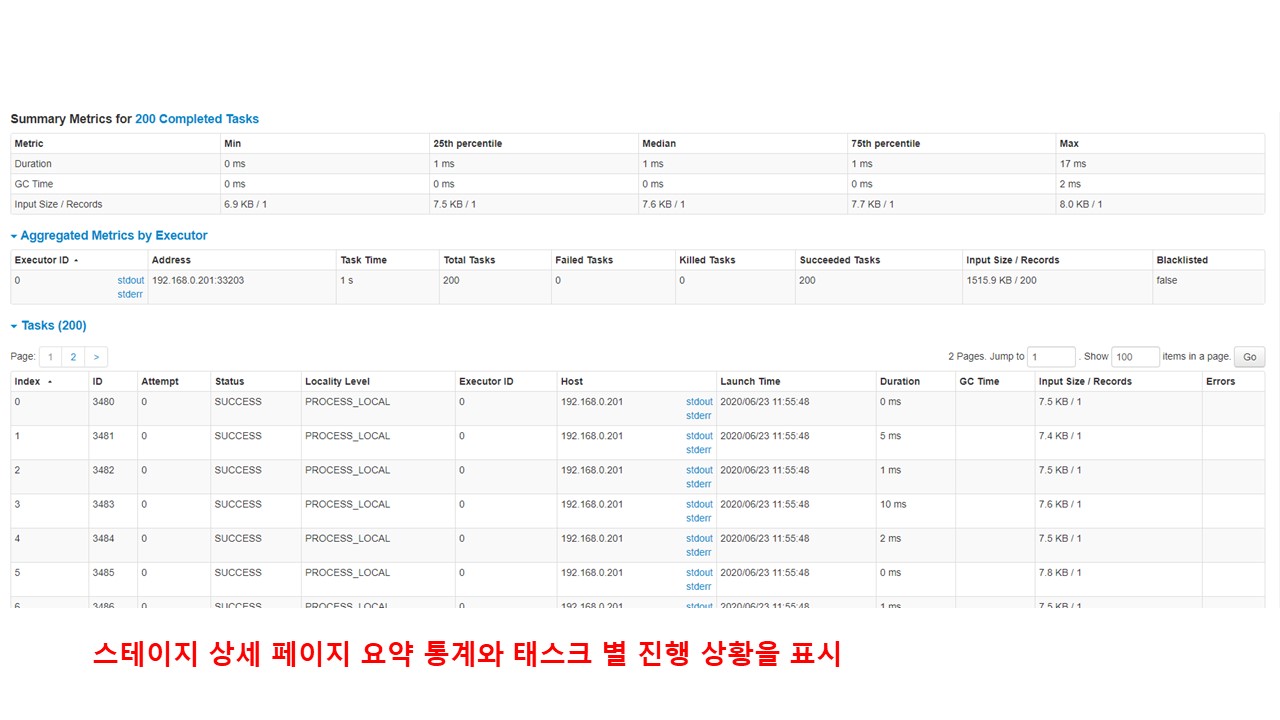1280x720 pixels.
Task: Sort tasks by Input Size / Records header
Action: (1118, 382)
